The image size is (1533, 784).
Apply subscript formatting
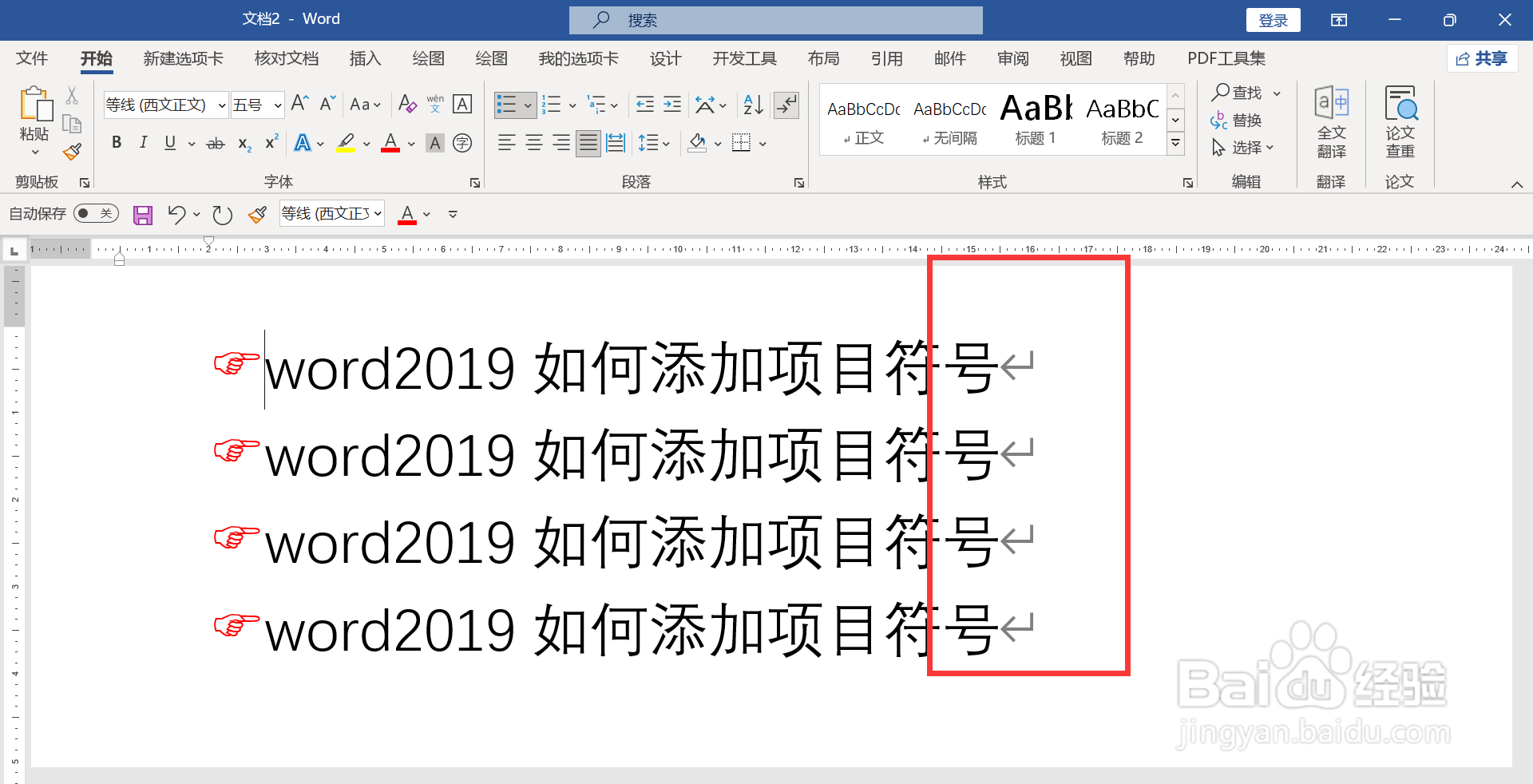(x=244, y=144)
